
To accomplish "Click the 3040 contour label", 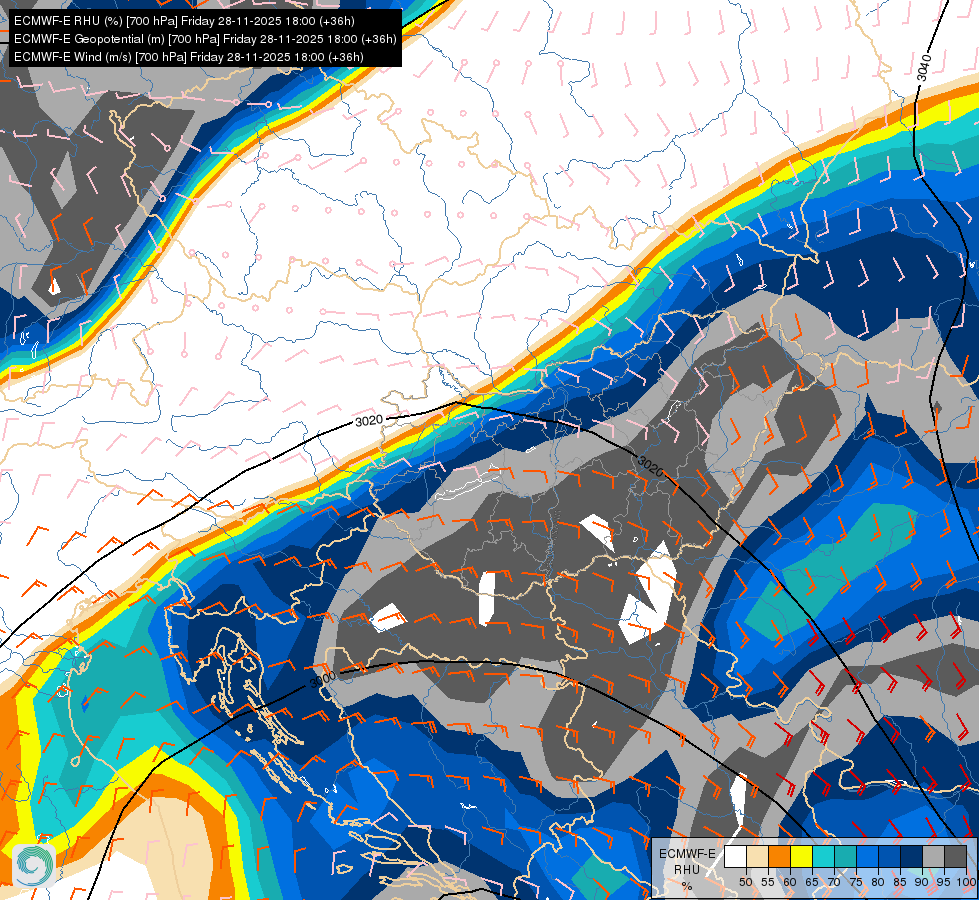I will pyautogui.click(x=925, y=67).
